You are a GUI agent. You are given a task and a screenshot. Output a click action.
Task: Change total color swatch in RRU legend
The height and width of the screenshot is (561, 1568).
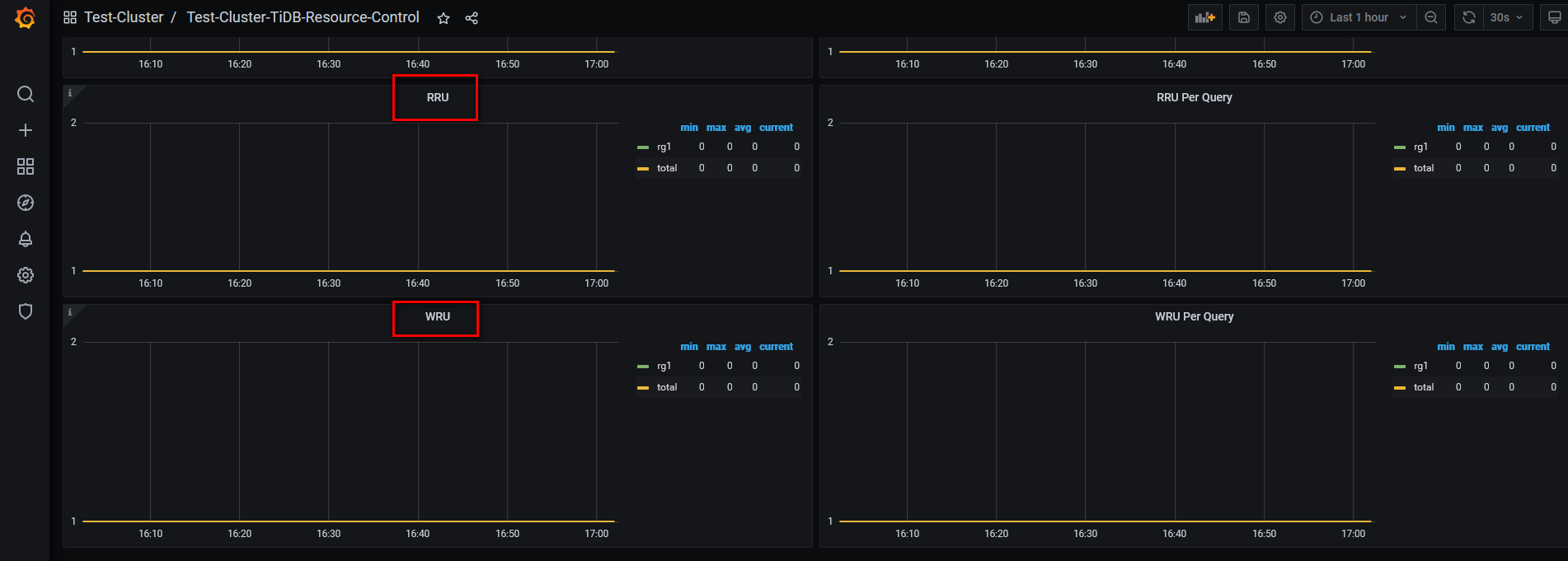[x=643, y=169]
